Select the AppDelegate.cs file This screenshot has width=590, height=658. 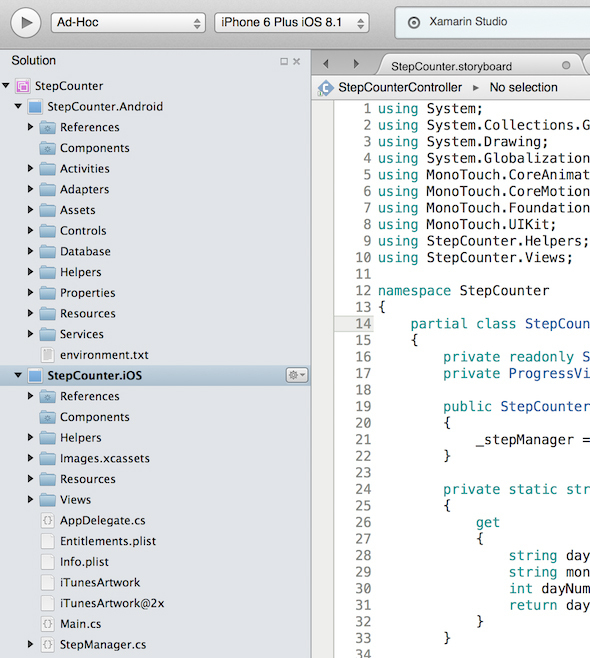coord(102,520)
